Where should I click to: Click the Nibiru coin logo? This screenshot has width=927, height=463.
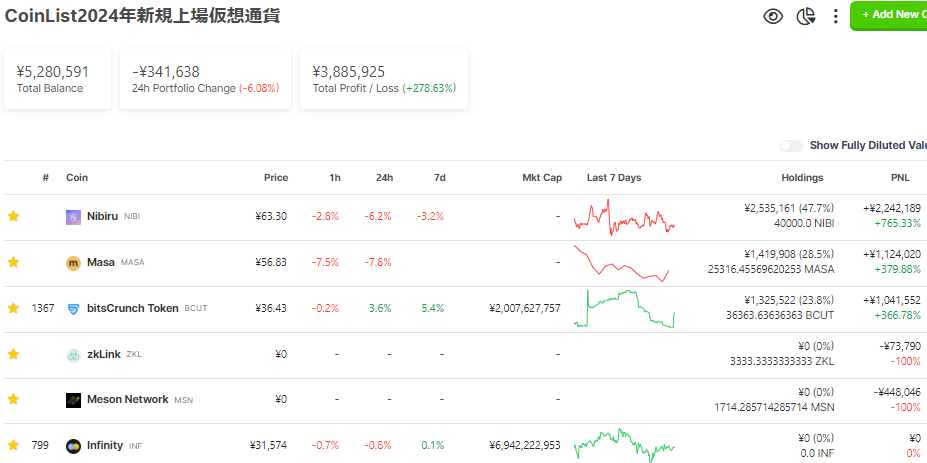(x=73, y=217)
